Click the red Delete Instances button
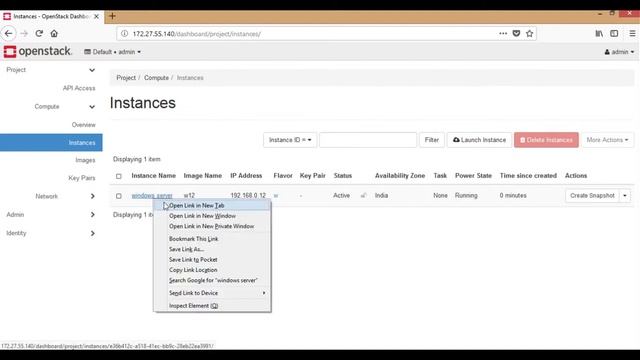Image resolution: width=640 pixels, height=360 pixels. tap(546, 140)
